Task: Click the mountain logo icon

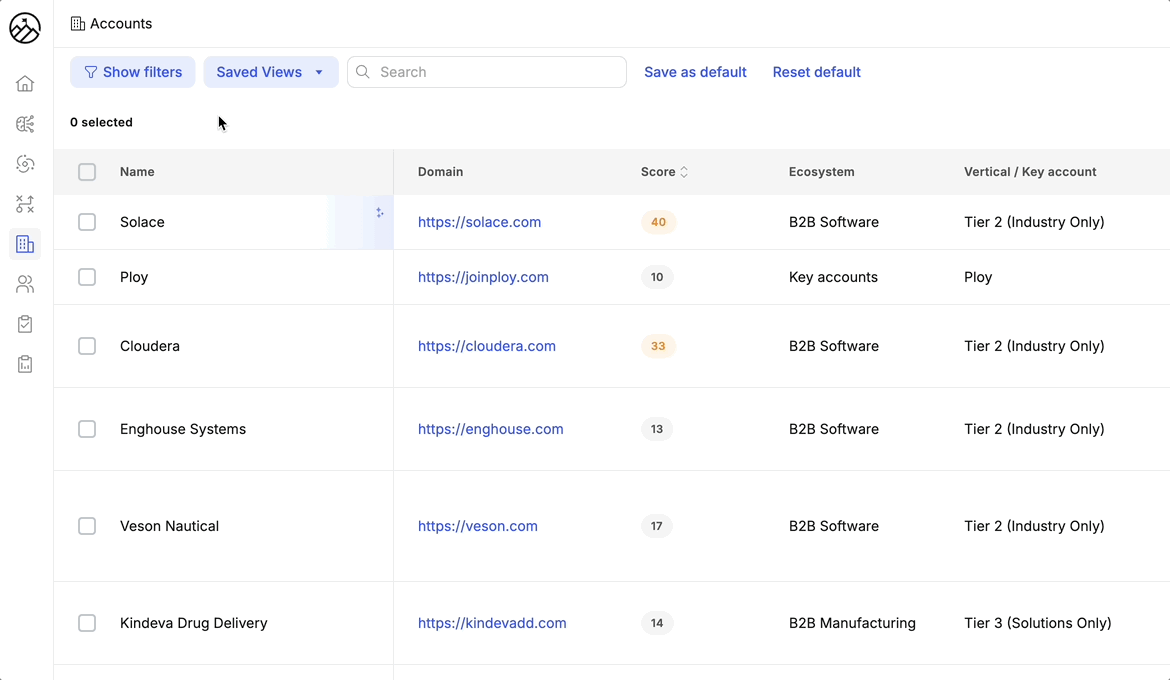Action: coord(25,28)
